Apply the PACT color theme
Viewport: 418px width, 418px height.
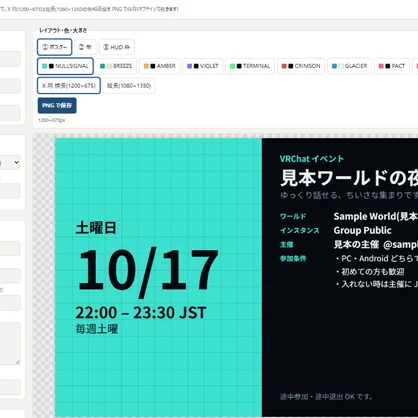click(x=392, y=66)
